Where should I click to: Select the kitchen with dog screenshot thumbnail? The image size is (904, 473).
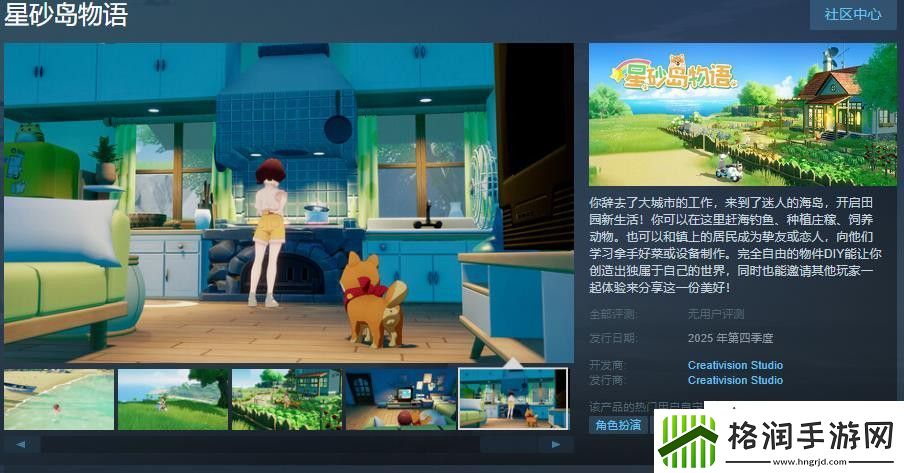pyautogui.click(x=513, y=399)
